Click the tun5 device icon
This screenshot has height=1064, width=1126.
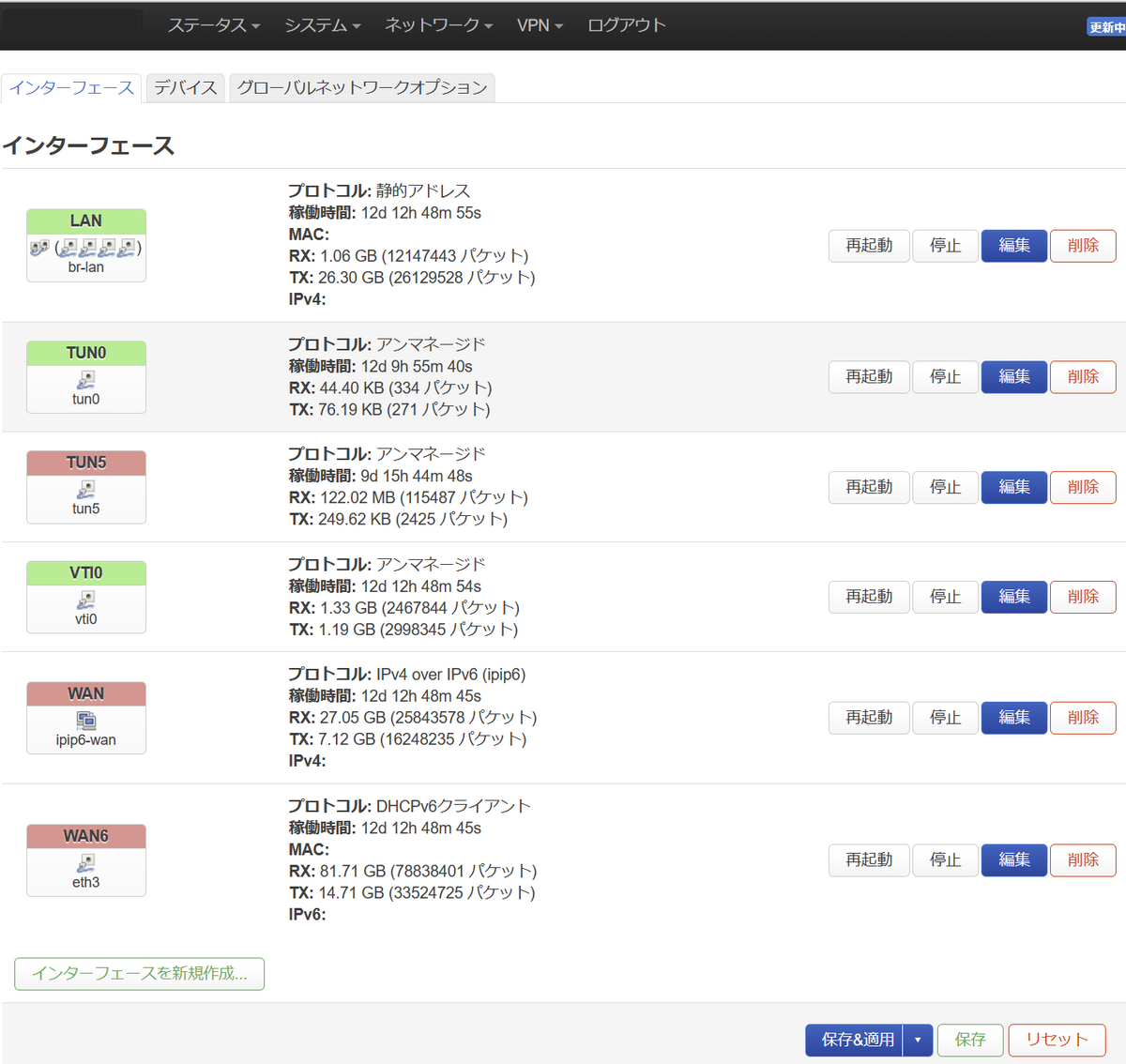[x=86, y=490]
